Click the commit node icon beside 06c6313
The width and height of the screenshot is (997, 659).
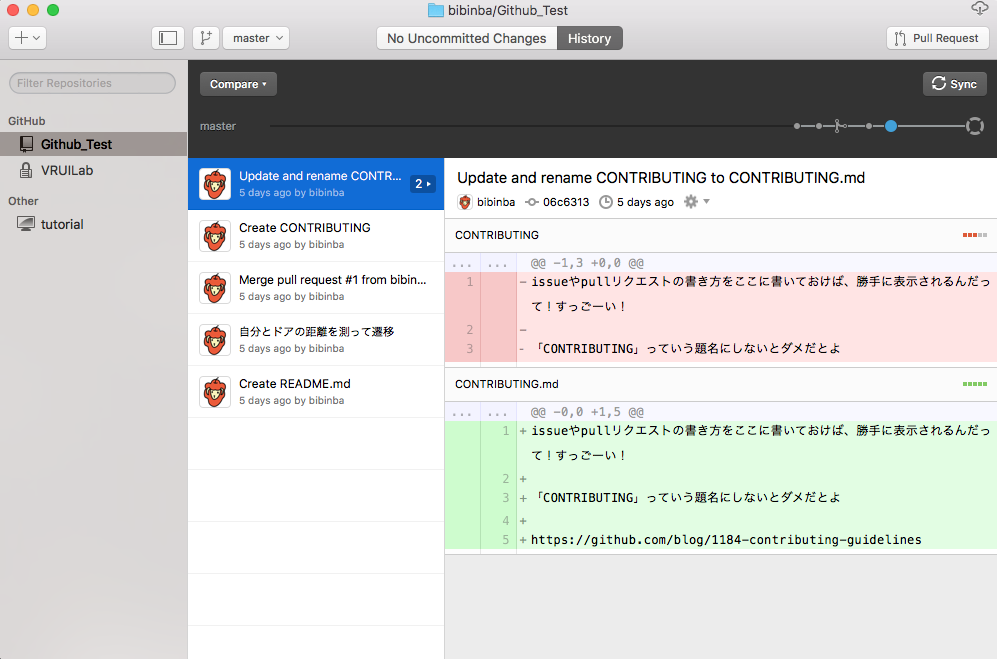[x=532, y=202]
